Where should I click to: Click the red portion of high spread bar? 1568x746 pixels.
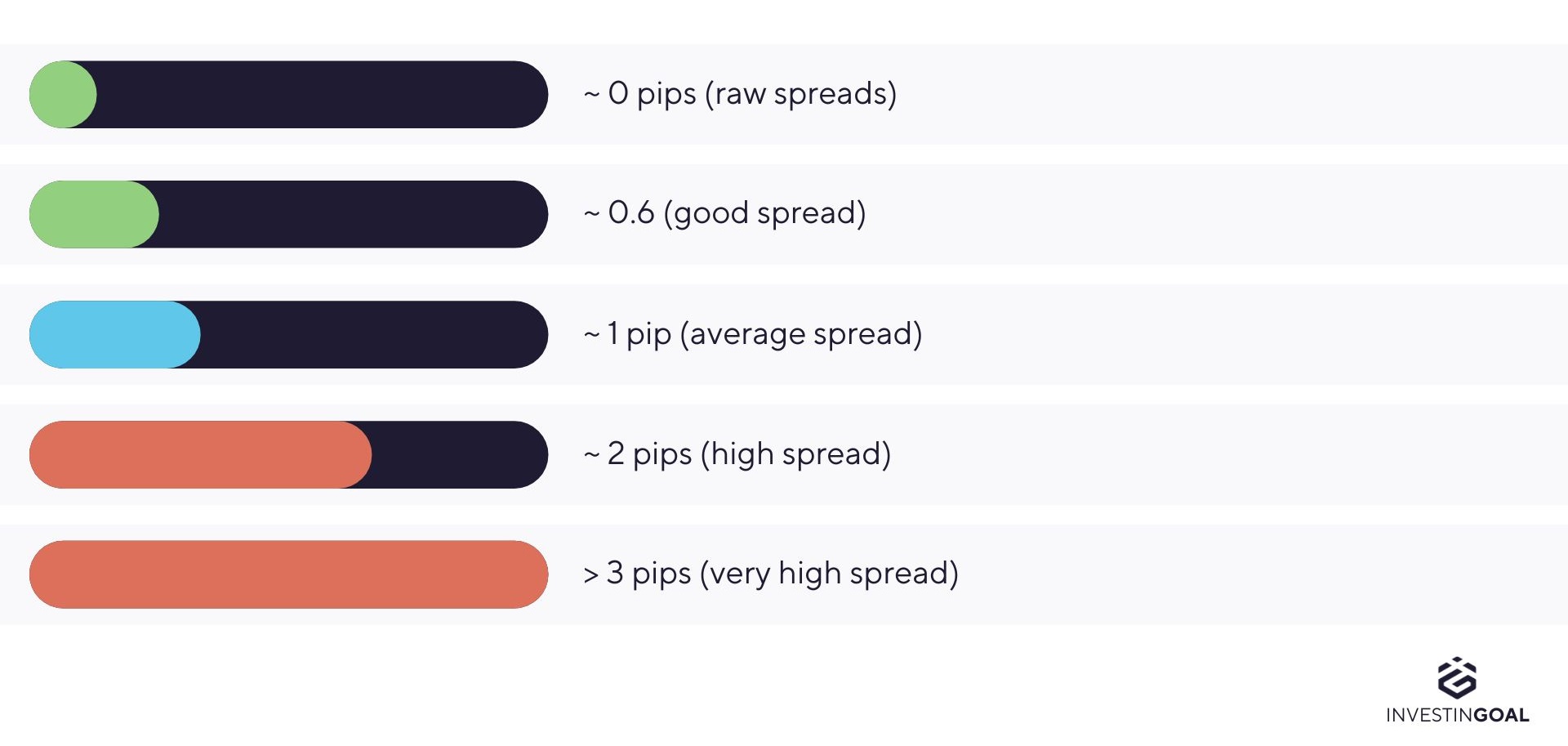click(x=200, y=454)
